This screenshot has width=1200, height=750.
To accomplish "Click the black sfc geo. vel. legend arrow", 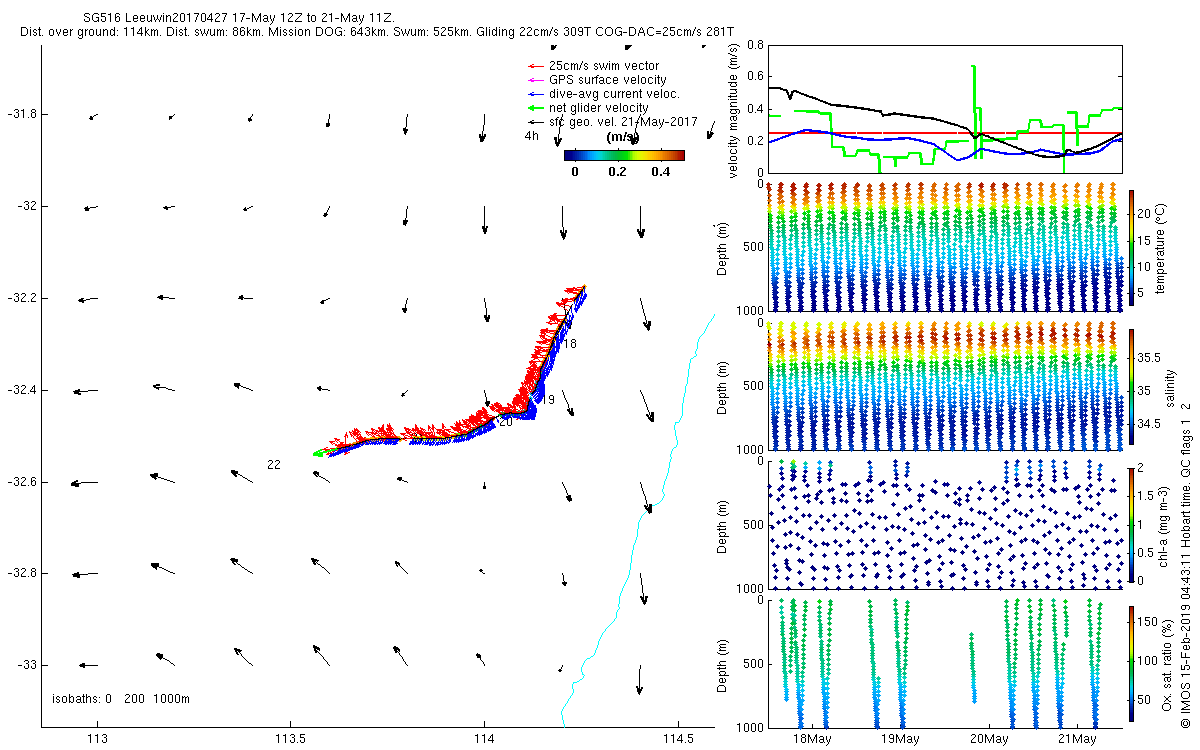I will [x=535, y=122].
